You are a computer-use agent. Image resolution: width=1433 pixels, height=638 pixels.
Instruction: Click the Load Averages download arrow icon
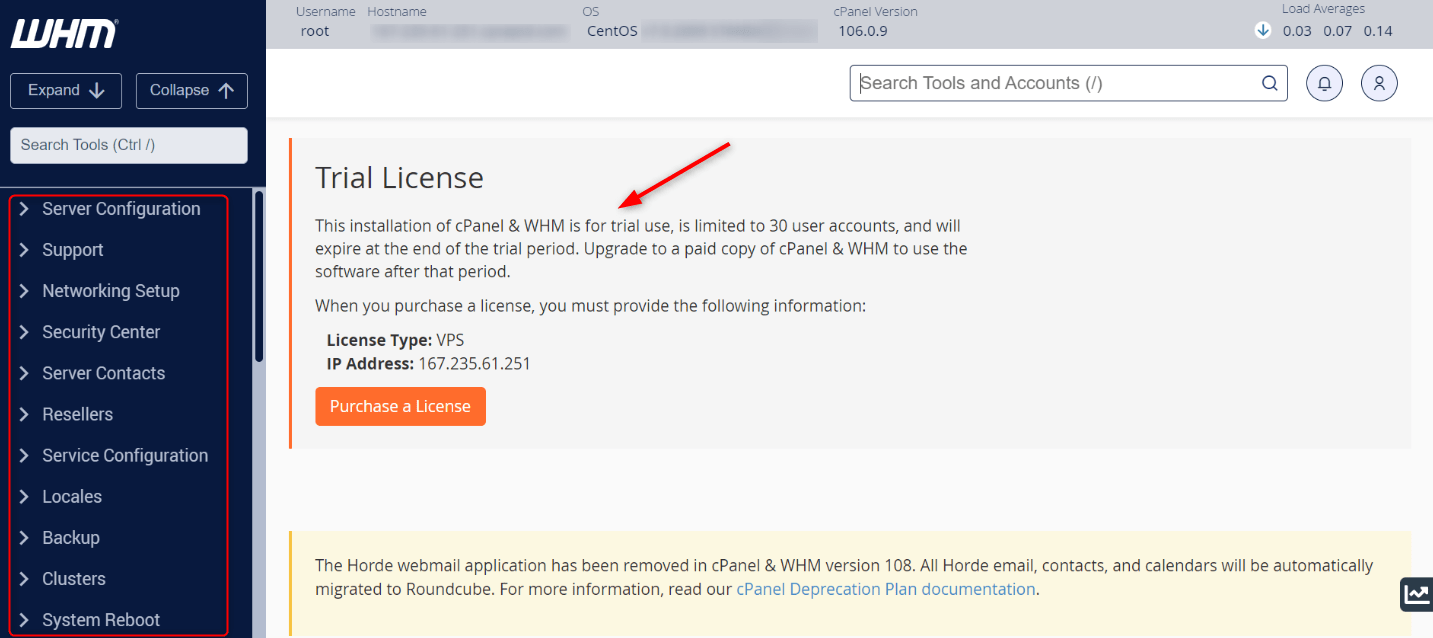point(1262,30)
